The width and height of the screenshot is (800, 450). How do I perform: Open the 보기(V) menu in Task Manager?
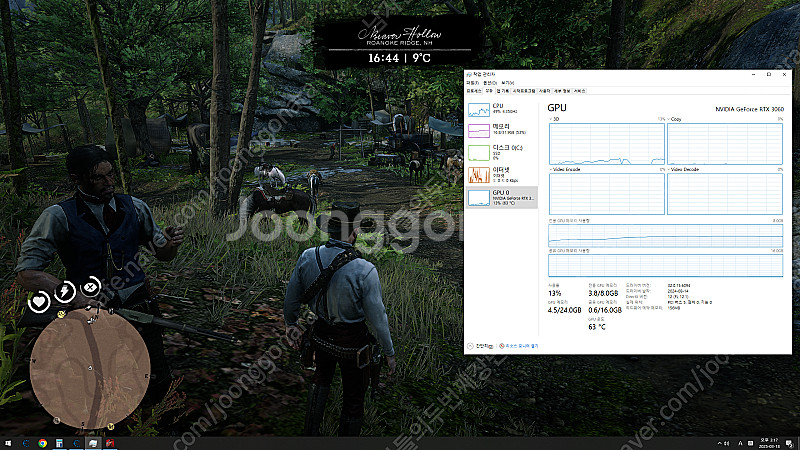(x=508, y=83)
